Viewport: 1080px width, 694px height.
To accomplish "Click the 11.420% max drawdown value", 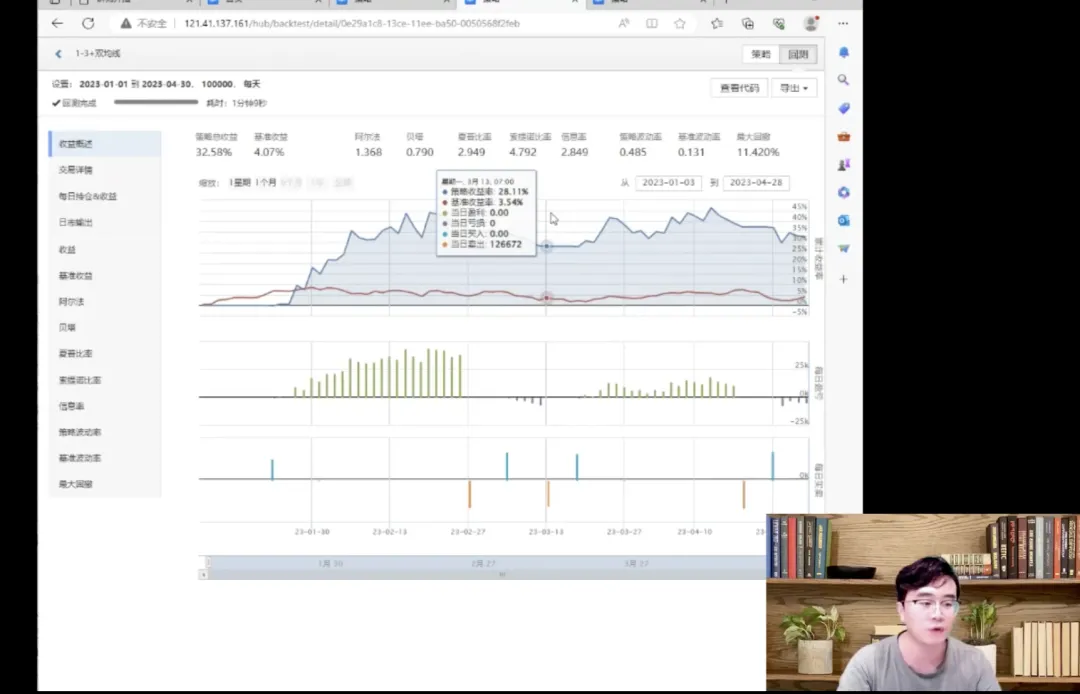I will (x=758, y=152).
